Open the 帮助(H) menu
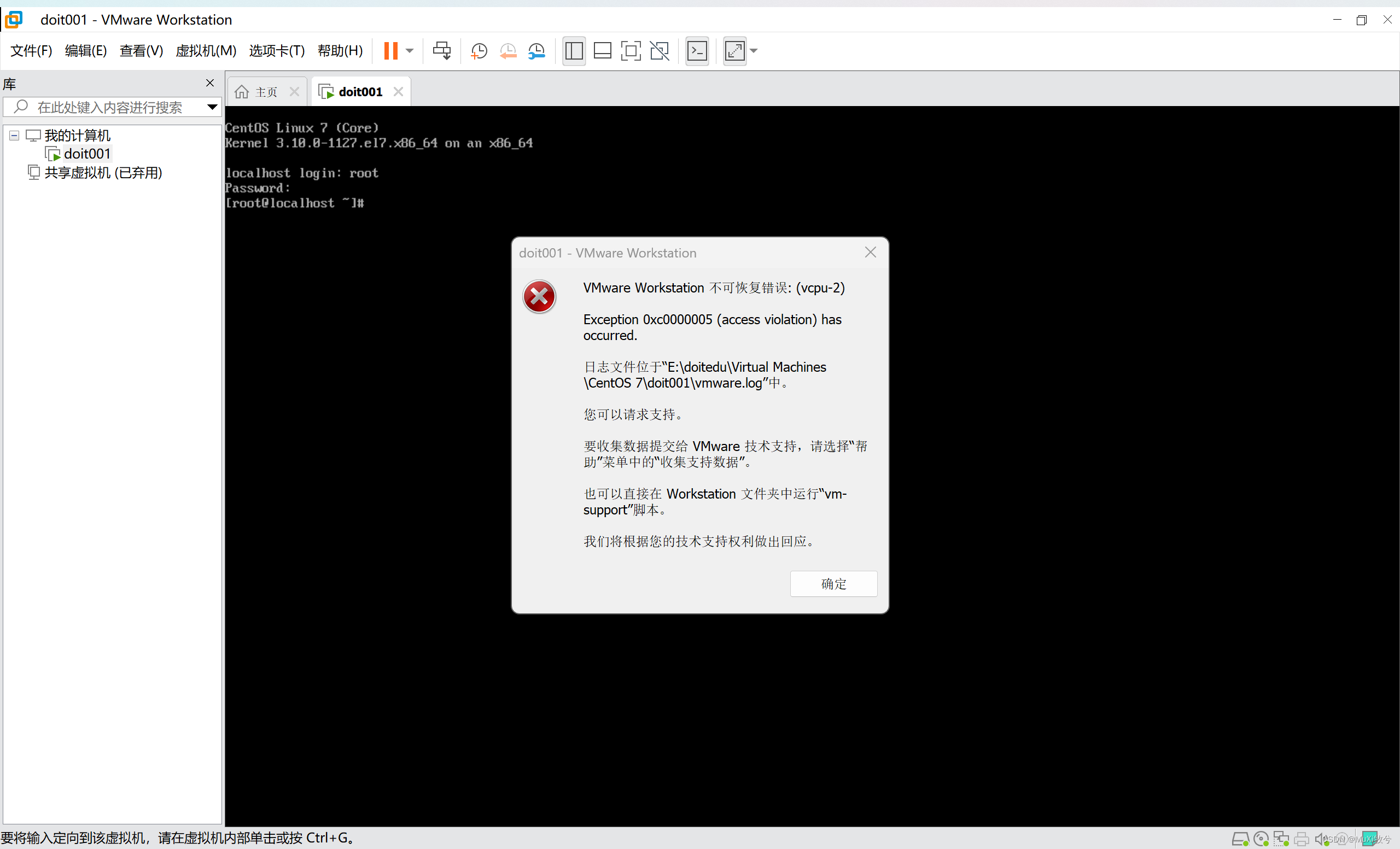The image size is (1400, 849). coord(340,50)
